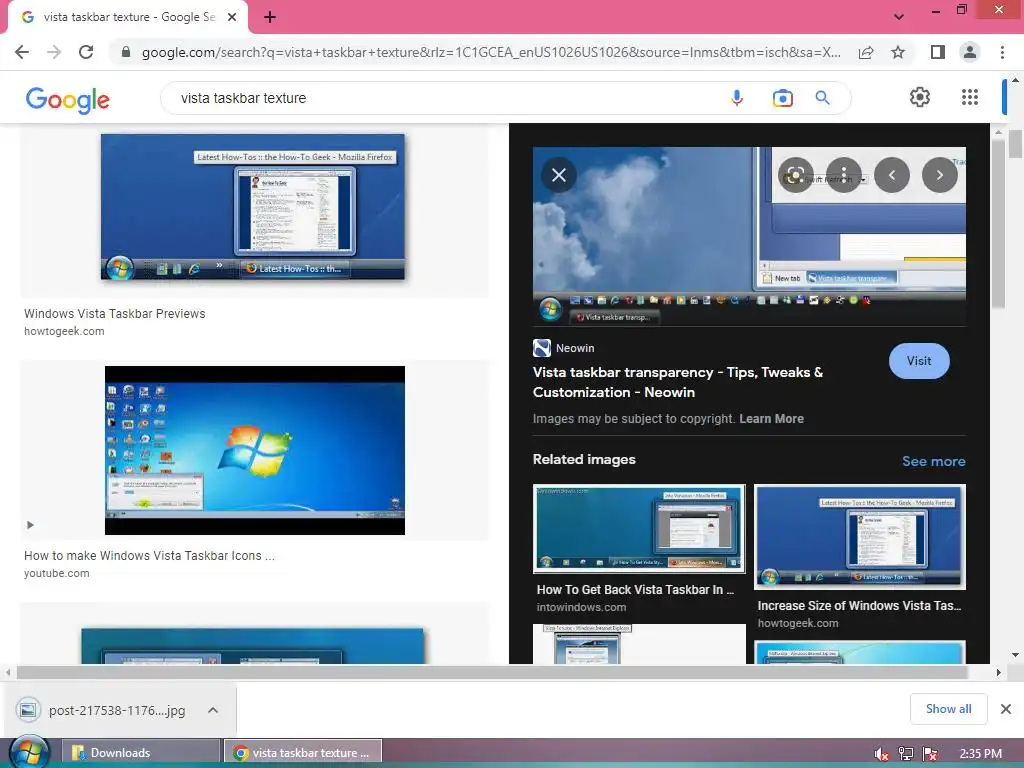Screen dimensions: 1024x768
Task: Close the downloads bar
Action: pos(1006,709)
